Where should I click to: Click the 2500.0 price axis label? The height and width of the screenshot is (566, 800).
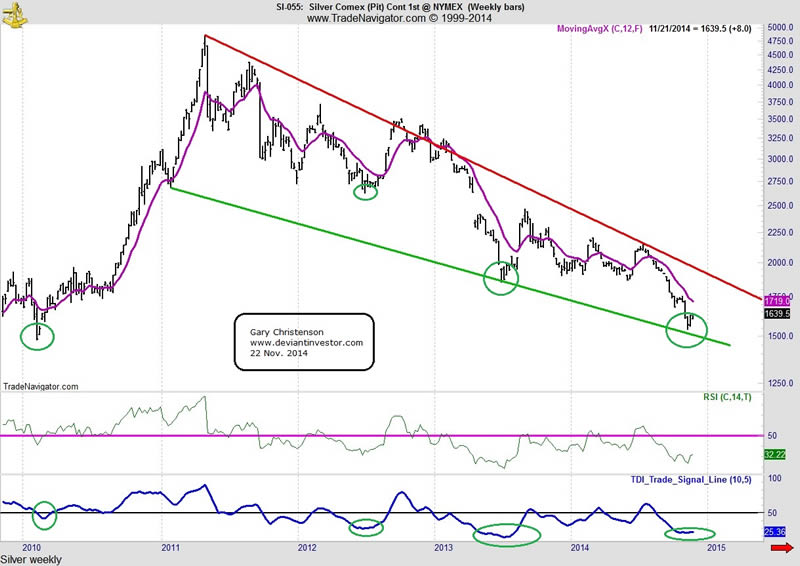tap(781, 206)
